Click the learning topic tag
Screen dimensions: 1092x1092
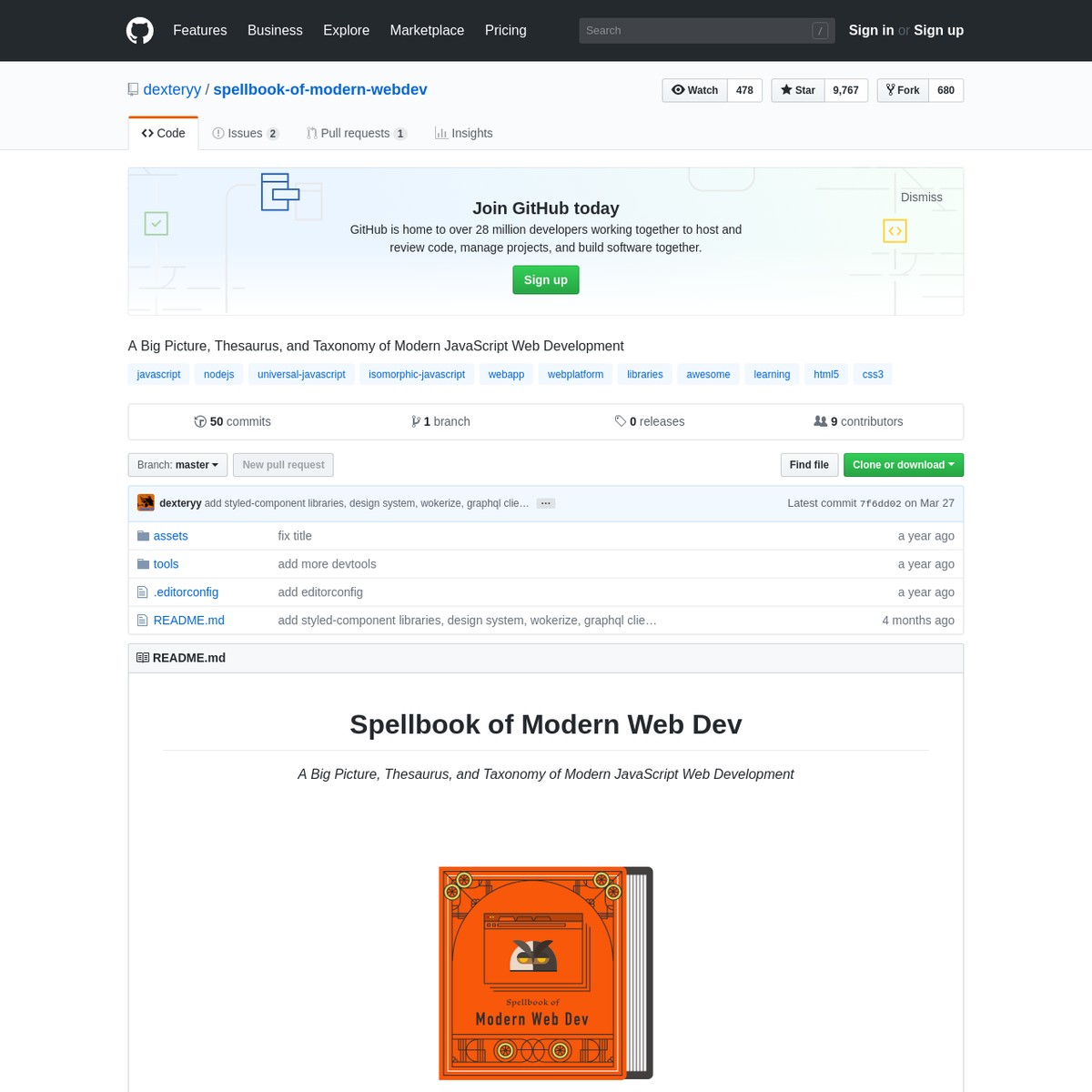[772, 375]
